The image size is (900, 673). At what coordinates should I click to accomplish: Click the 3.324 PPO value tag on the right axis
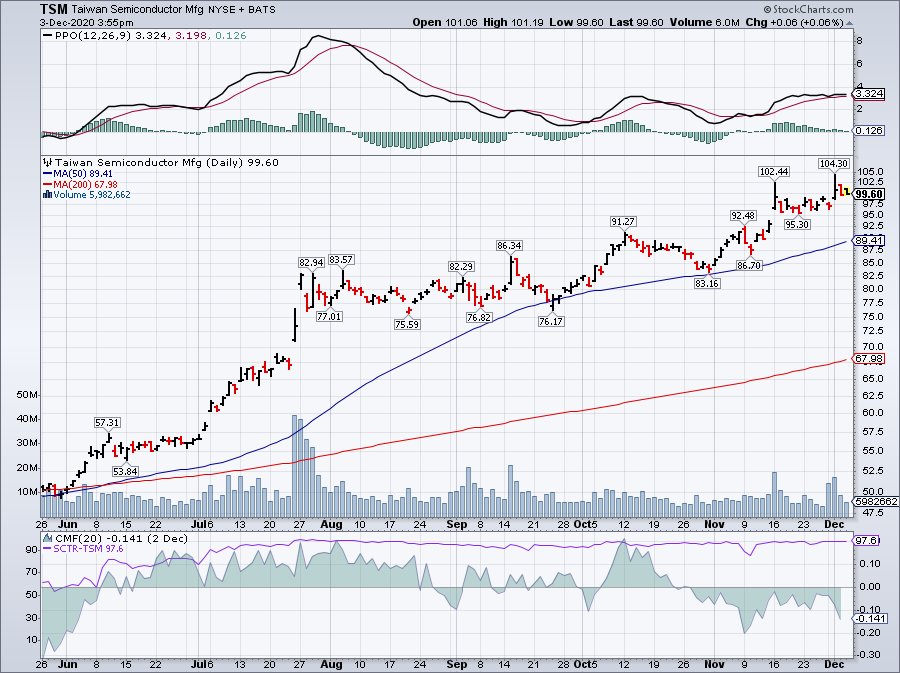click(869, 94)
